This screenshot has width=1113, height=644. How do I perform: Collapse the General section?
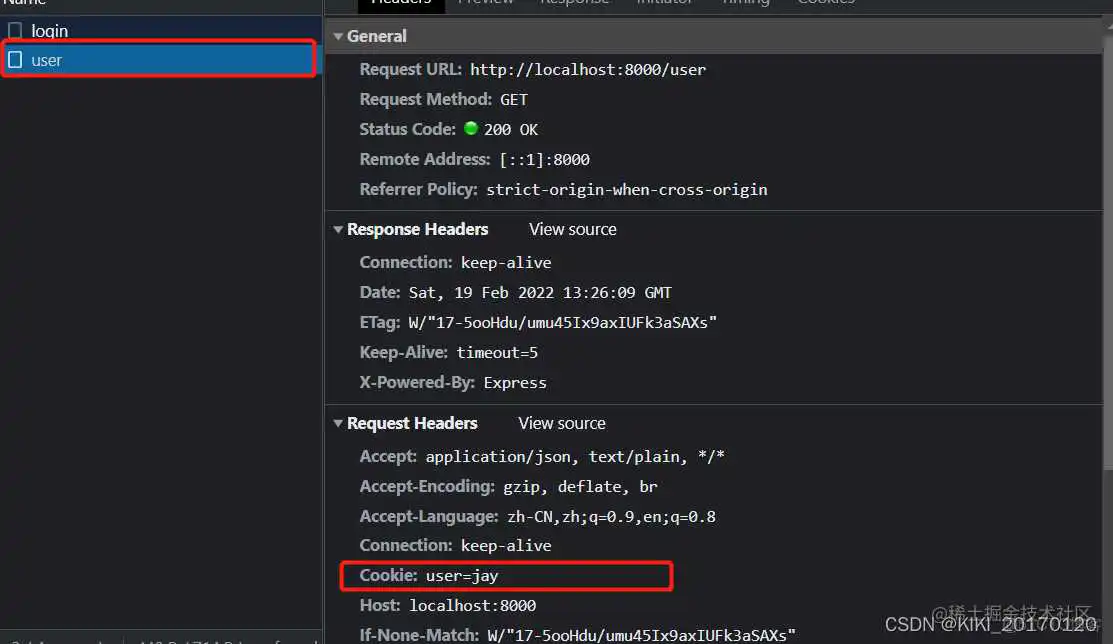click(x=338, y=36)
